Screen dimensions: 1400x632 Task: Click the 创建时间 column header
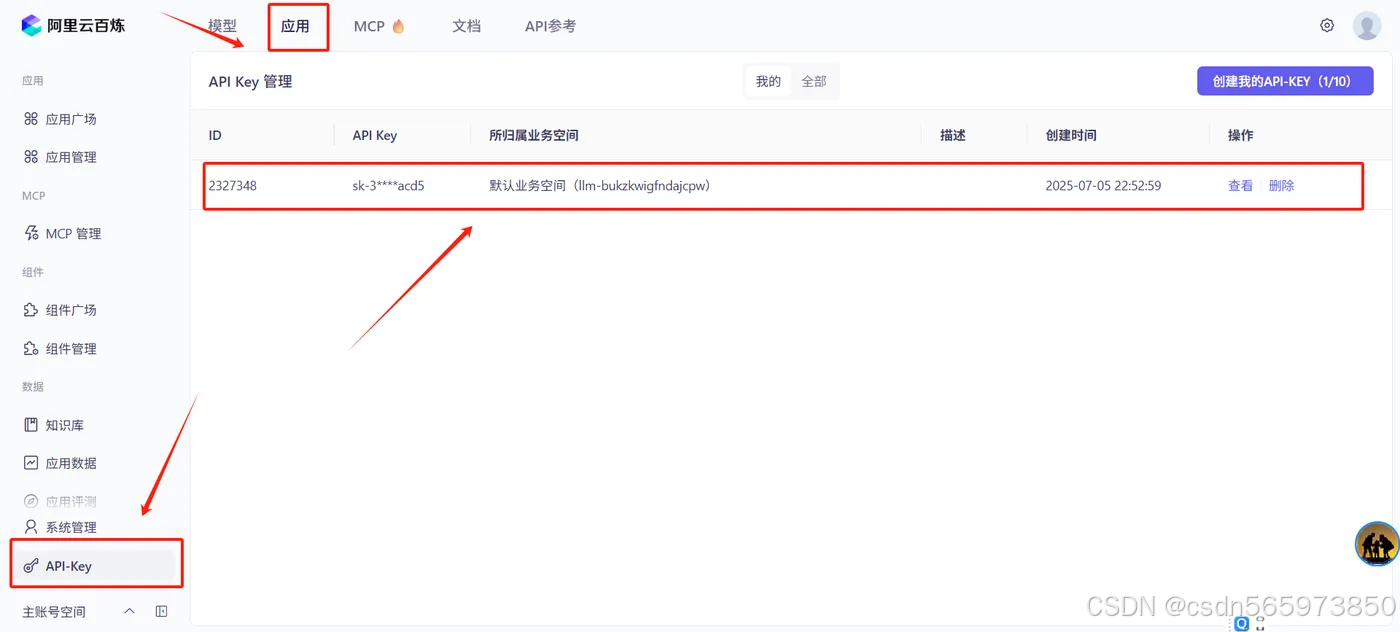pos(1071,135)
